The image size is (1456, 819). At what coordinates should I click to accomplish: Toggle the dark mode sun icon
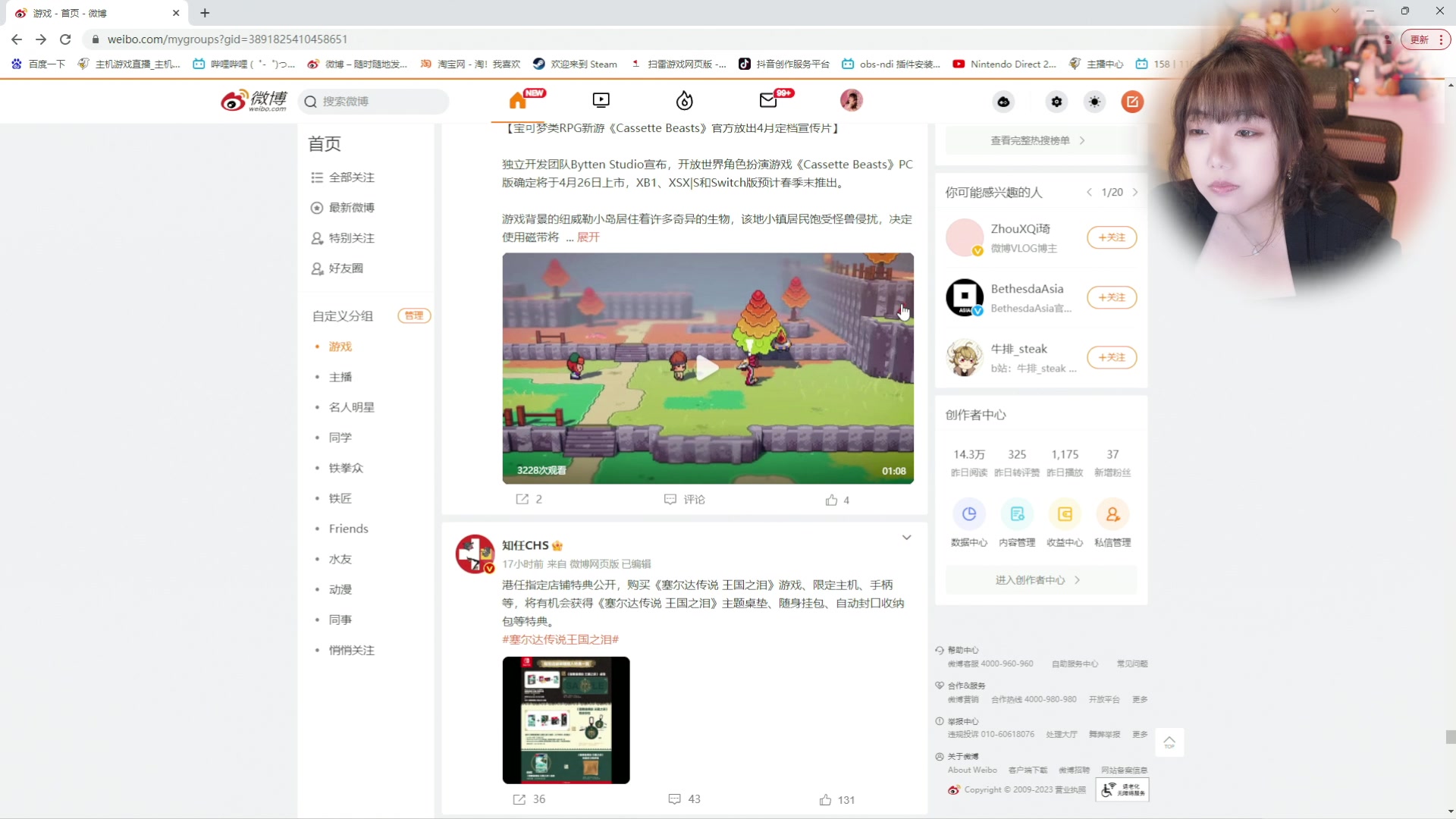tap(1094, 102)
